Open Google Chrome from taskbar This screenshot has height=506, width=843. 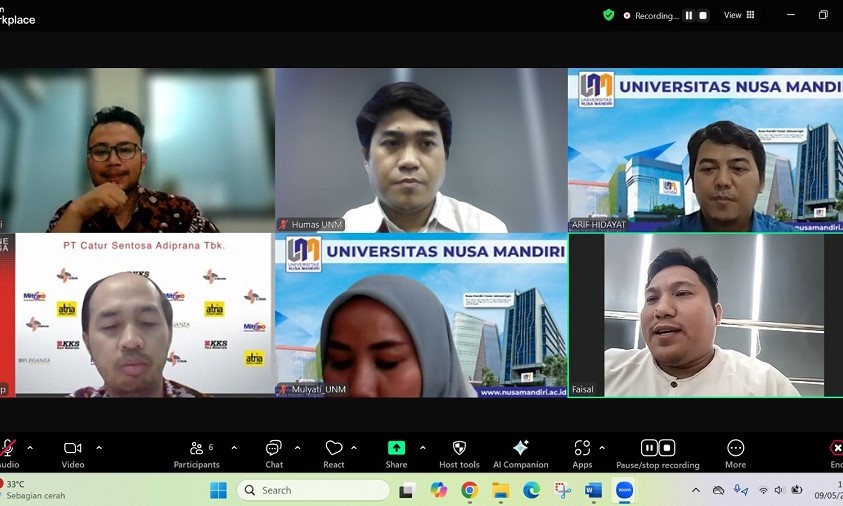469,490
